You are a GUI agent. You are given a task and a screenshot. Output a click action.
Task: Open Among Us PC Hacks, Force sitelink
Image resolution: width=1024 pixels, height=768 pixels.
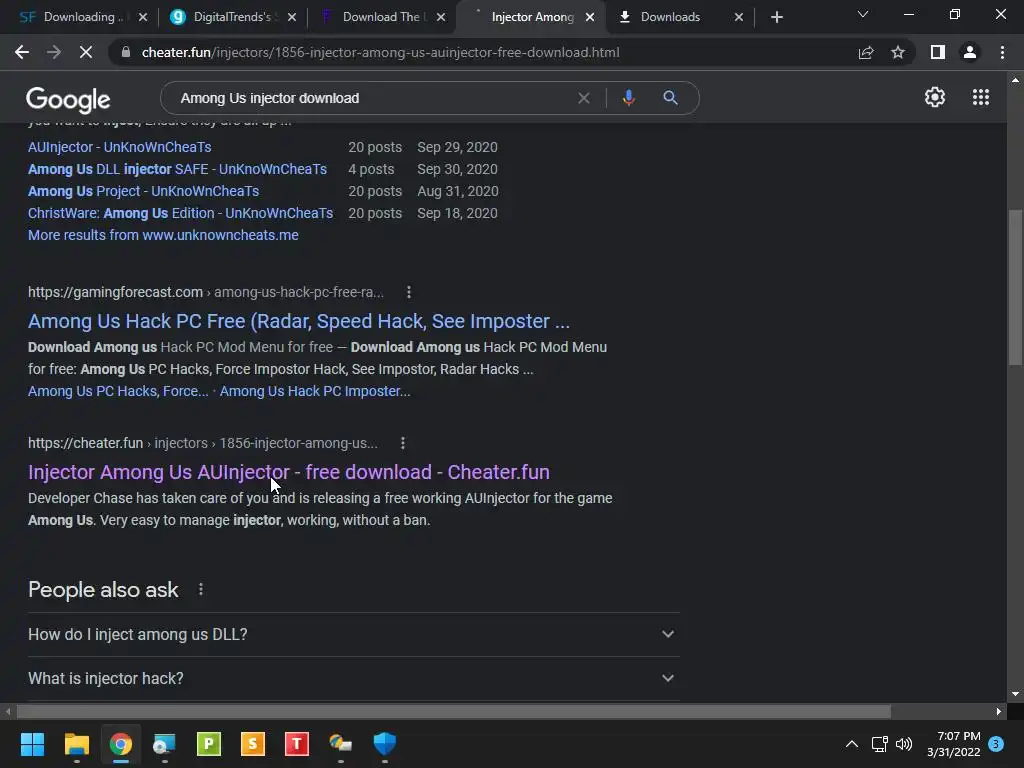coord(118,391)
